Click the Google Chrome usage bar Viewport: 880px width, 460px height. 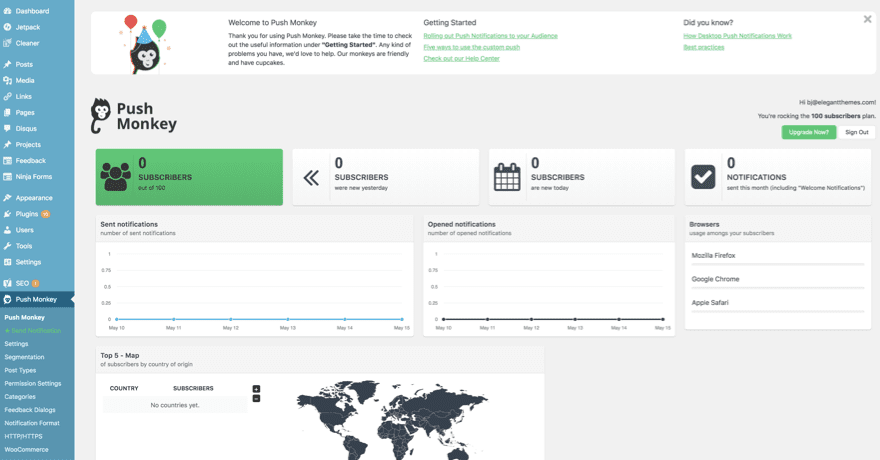coord(777,287)
